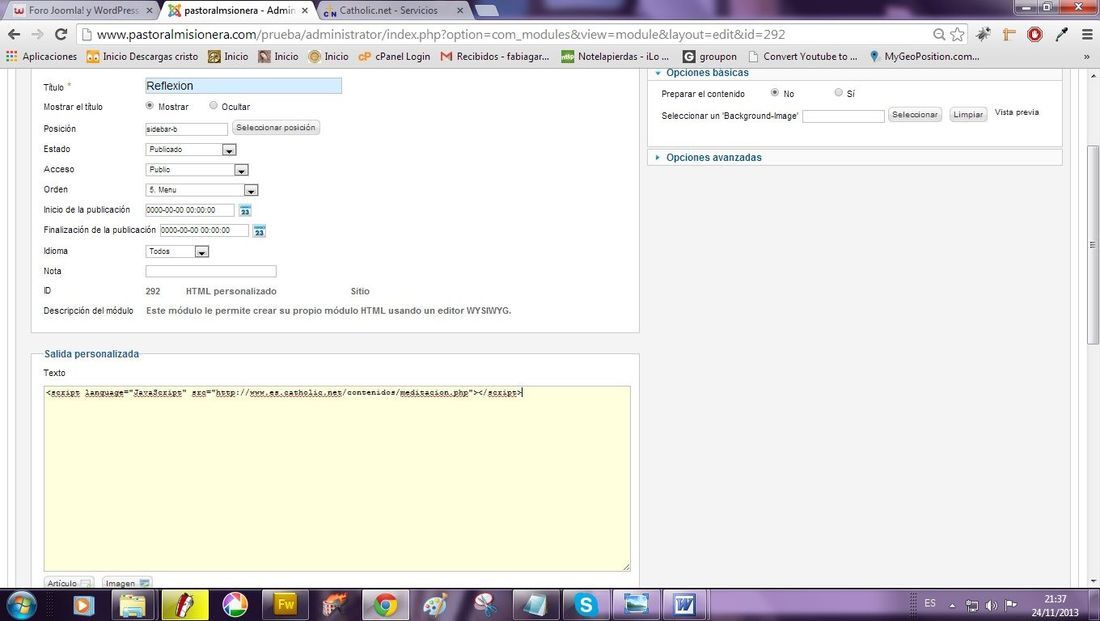This screenshot has width=1100, height=621.
Task: Open the Recibidos - fabiagar Gmail bookmark
Action: pos(495,57)
